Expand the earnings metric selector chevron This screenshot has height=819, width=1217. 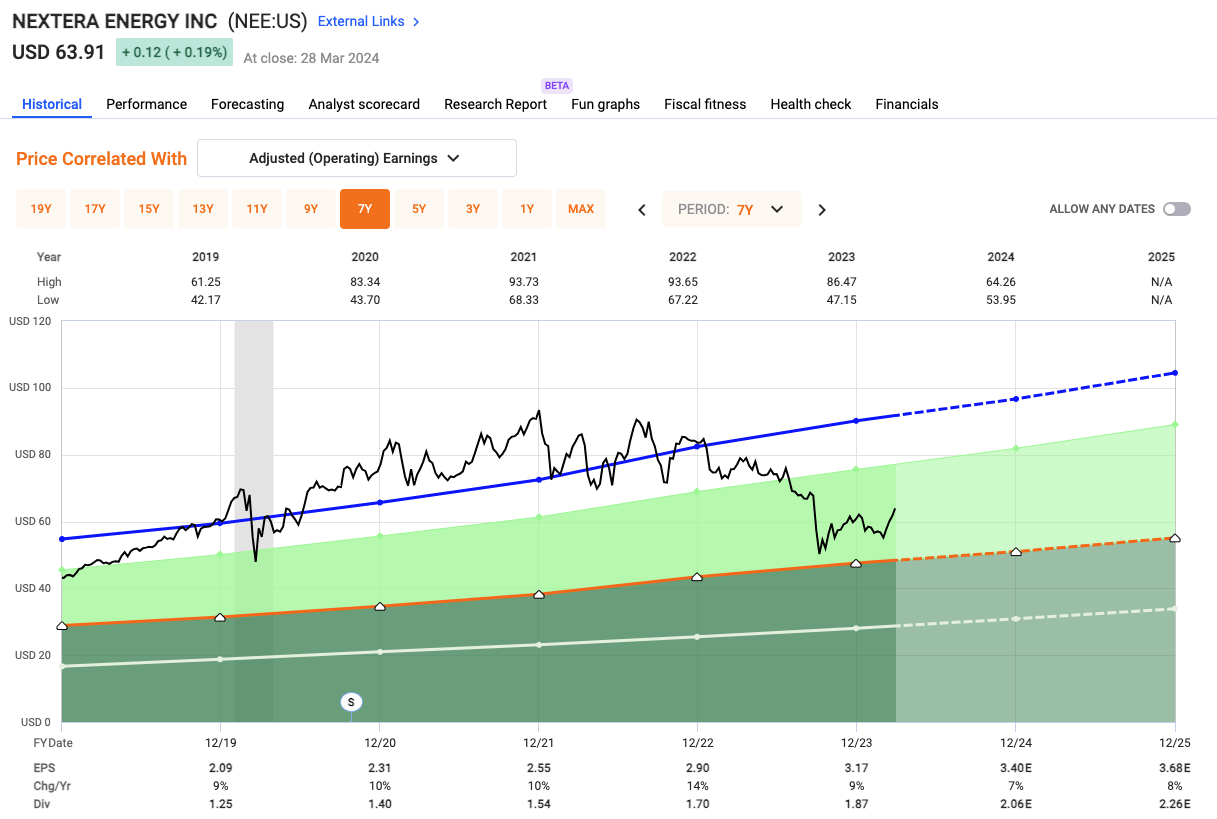pyautogui.click(x=454, y=158)
